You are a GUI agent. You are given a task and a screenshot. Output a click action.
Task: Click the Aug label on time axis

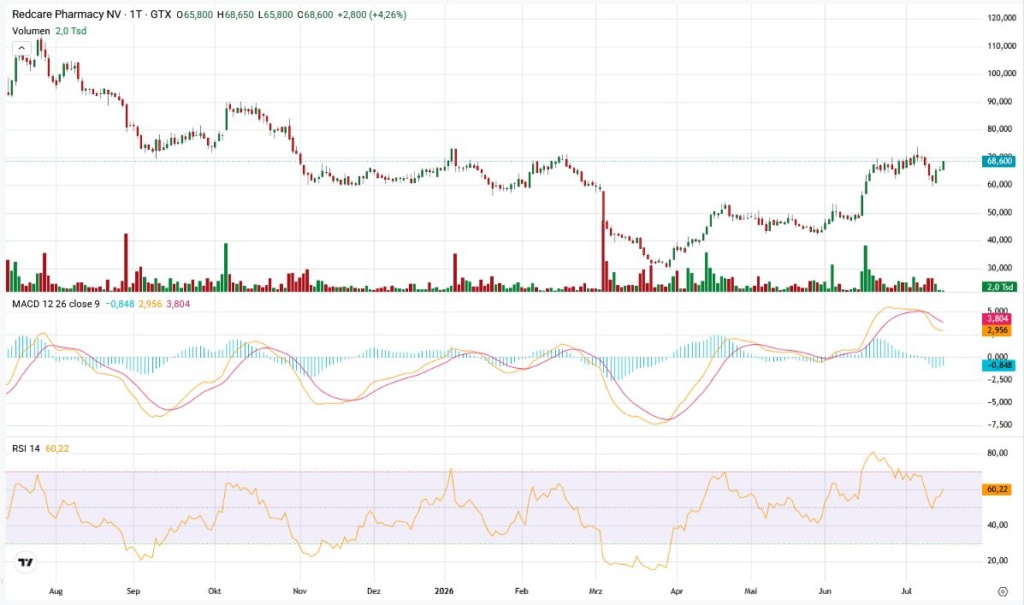click(x=56, y=591)
